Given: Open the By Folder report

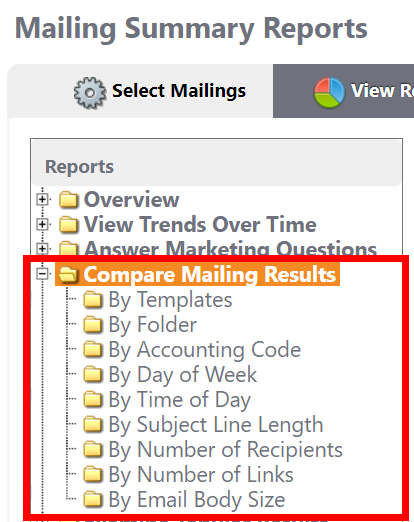Looking at the screenshot, I should pos(153,325).
